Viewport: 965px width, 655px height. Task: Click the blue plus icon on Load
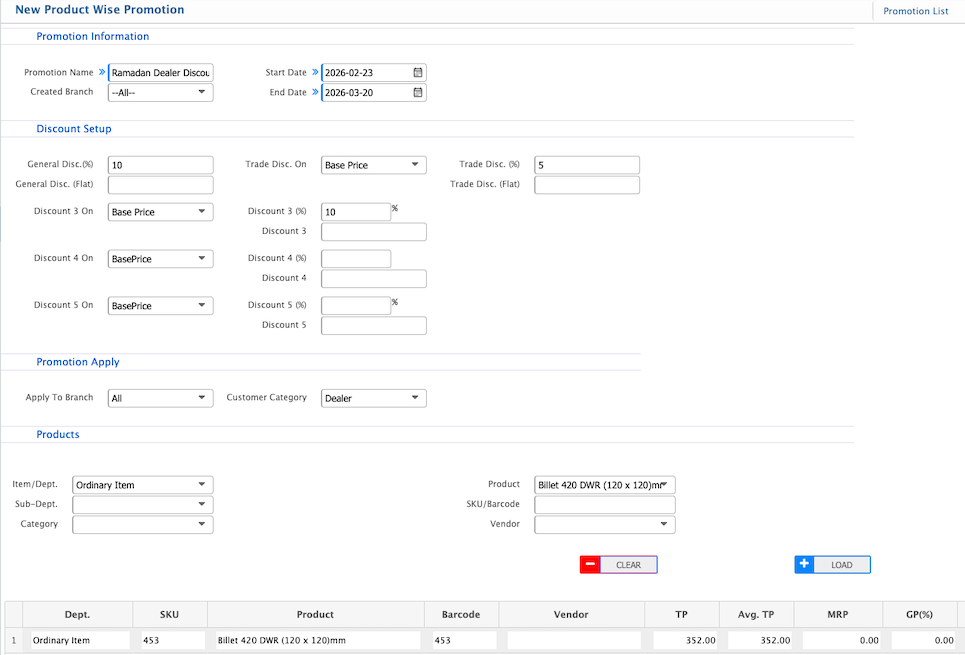805,565
